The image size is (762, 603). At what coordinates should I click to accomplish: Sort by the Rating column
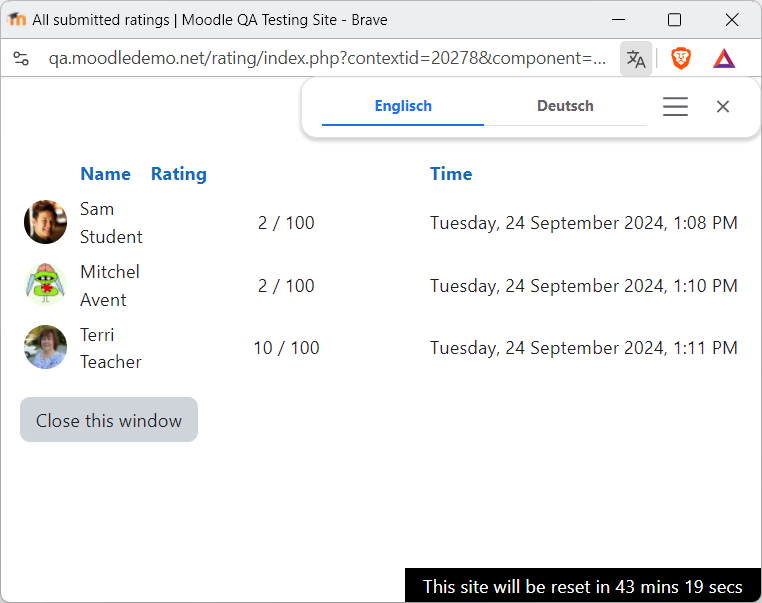179,174
